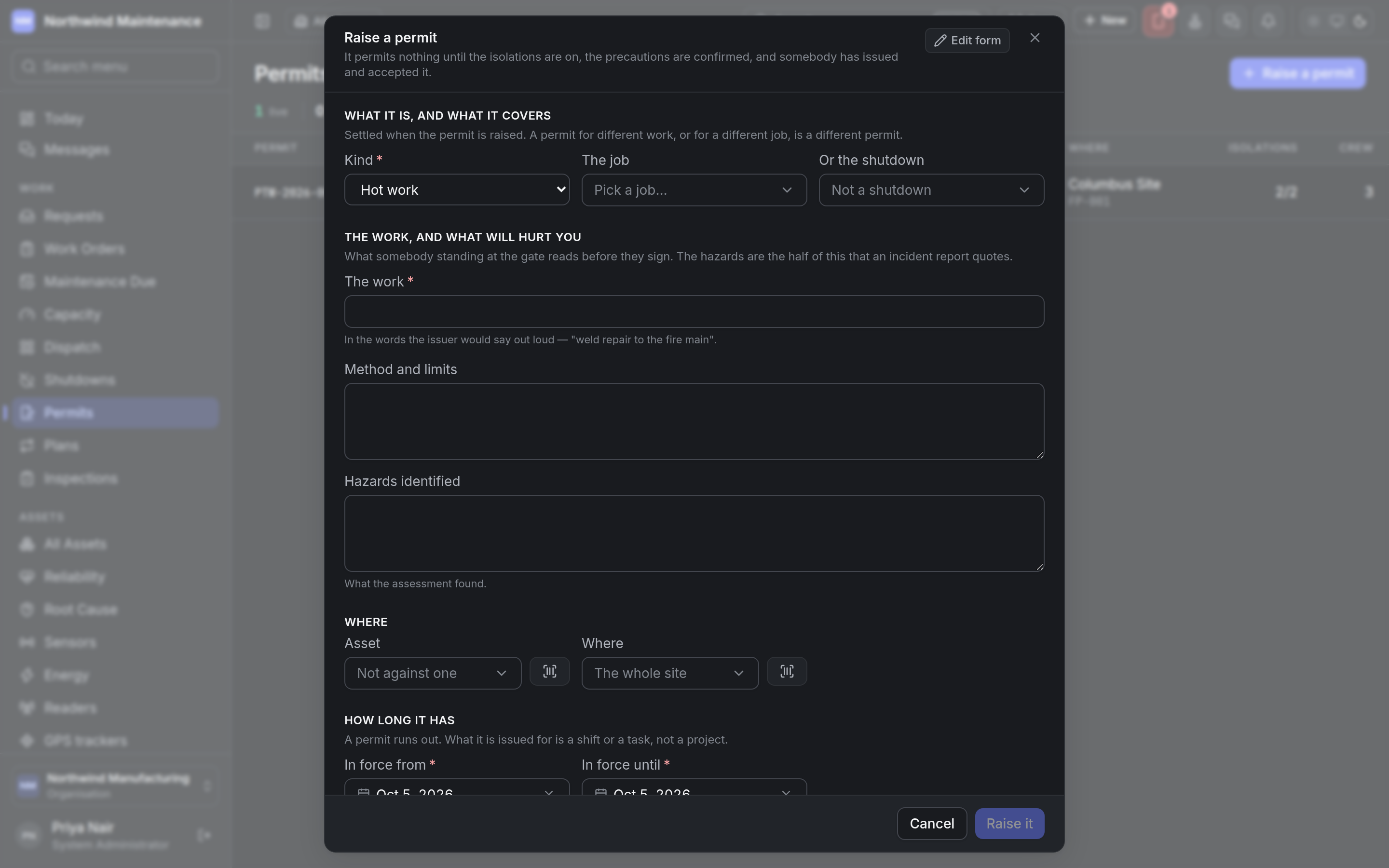Close the Raise a permit dialog

click(1035, 38)
